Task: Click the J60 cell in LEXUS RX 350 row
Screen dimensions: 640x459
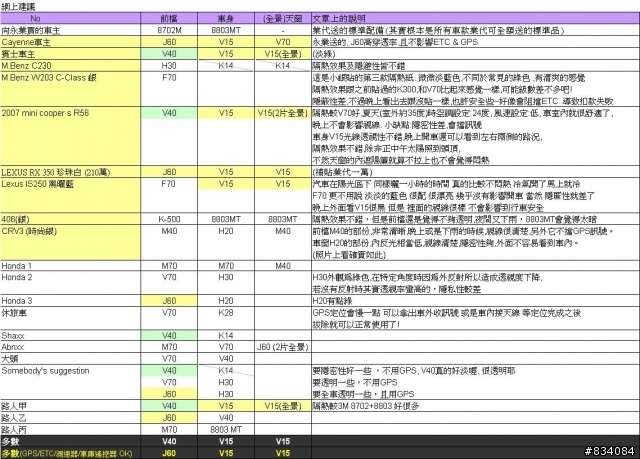Action: (x=169, y=172)
